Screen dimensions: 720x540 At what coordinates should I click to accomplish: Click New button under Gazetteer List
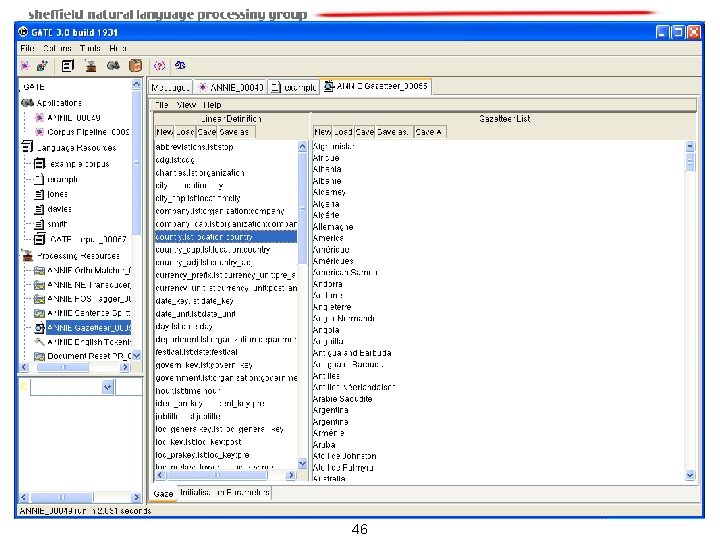tap(322, 132)
